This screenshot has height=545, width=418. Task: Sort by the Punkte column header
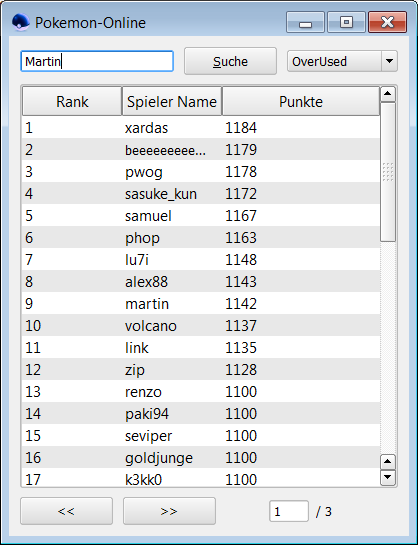[x=301, y=101]
